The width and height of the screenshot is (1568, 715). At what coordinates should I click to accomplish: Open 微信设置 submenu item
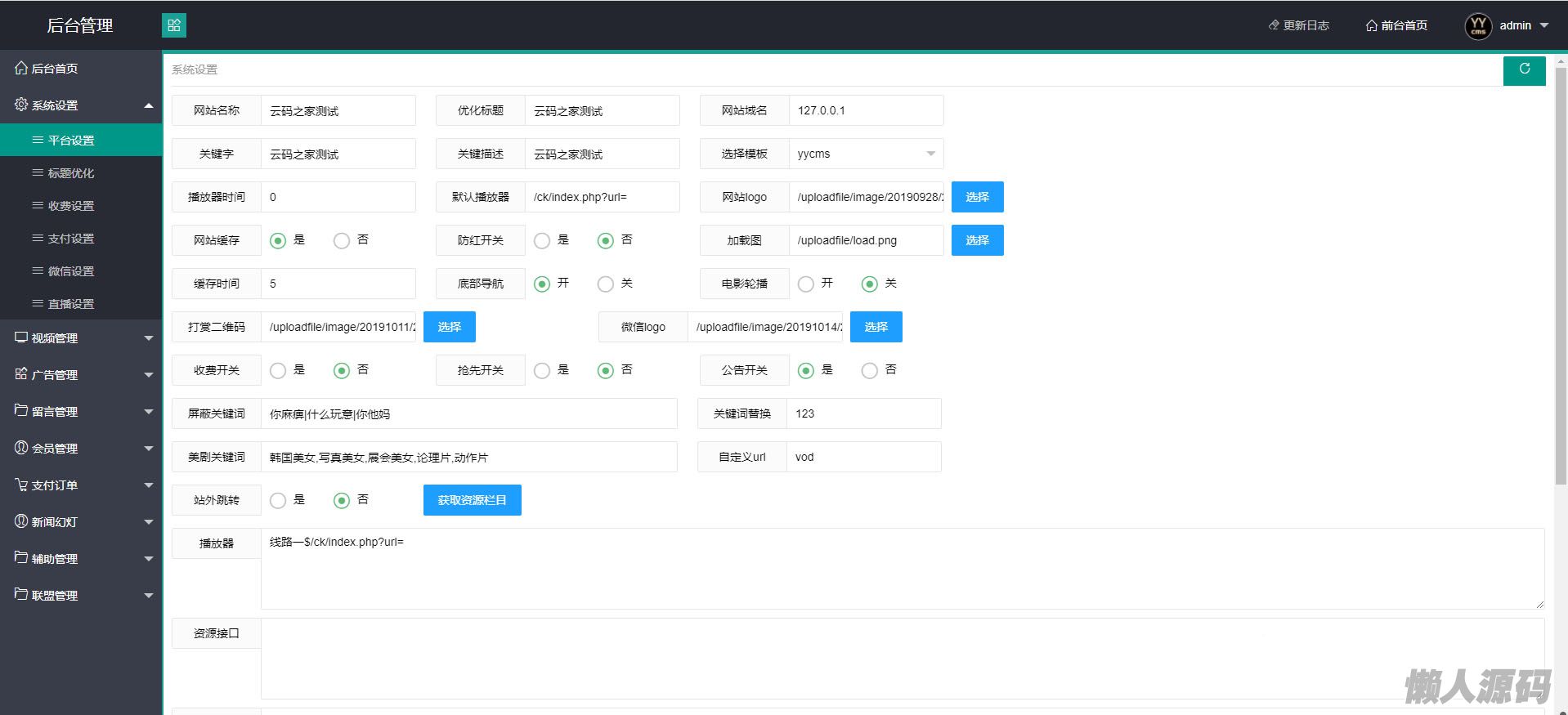(71, 271)
